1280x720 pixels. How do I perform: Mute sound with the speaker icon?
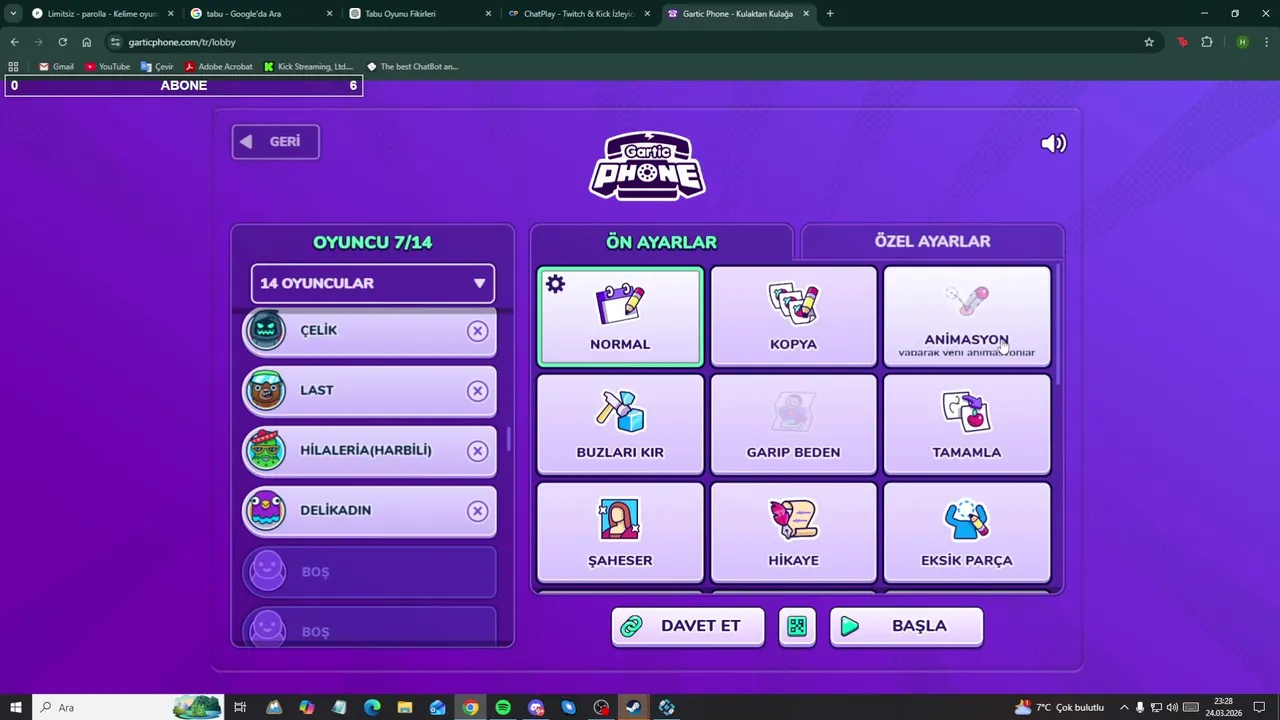1053,143
